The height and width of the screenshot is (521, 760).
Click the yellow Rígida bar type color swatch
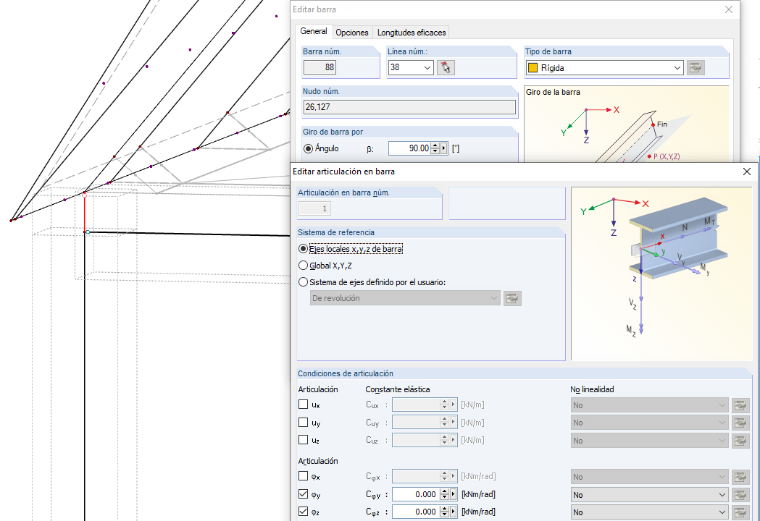coord(533,68)
